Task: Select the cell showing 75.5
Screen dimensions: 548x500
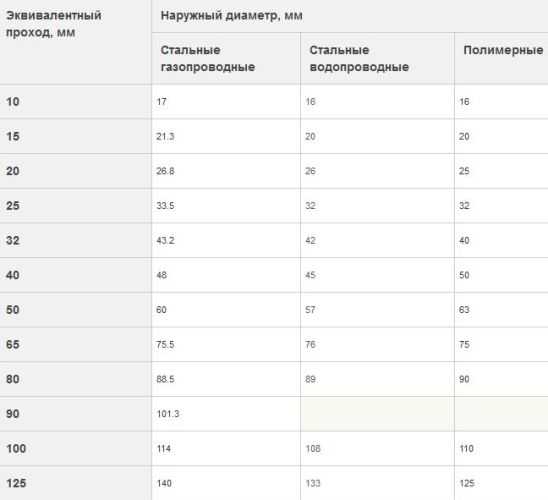Action: point(226,345)
